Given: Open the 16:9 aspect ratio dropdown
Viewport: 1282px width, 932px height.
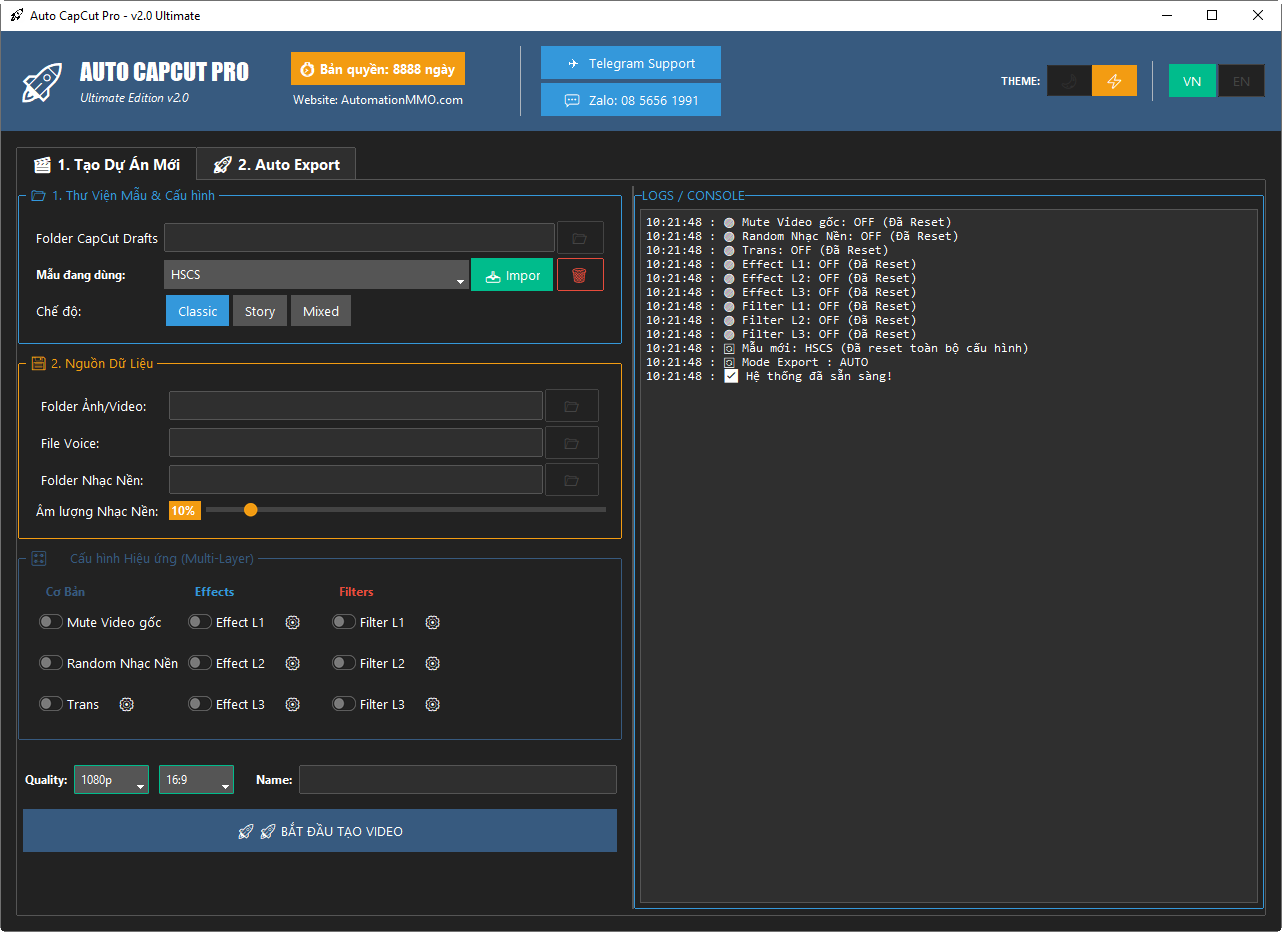Looking at the screenshot, I should pyautogui.click(x=196, y=779).
